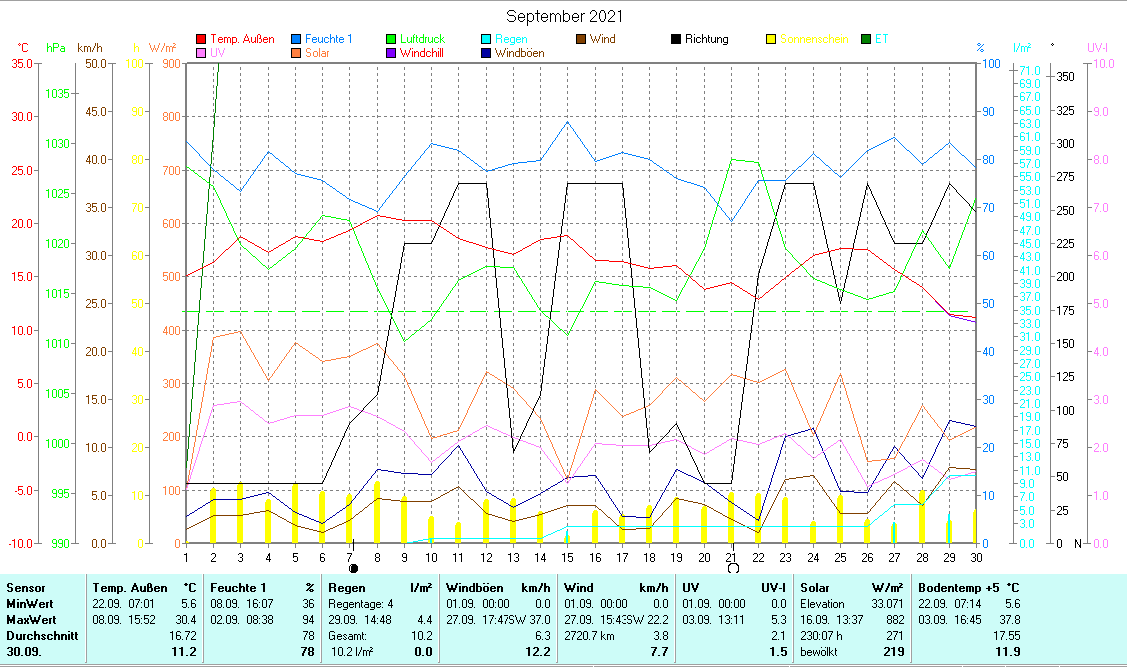
Task: Click the 'Bodentemp +5' column header
Action: click(958, 588)
